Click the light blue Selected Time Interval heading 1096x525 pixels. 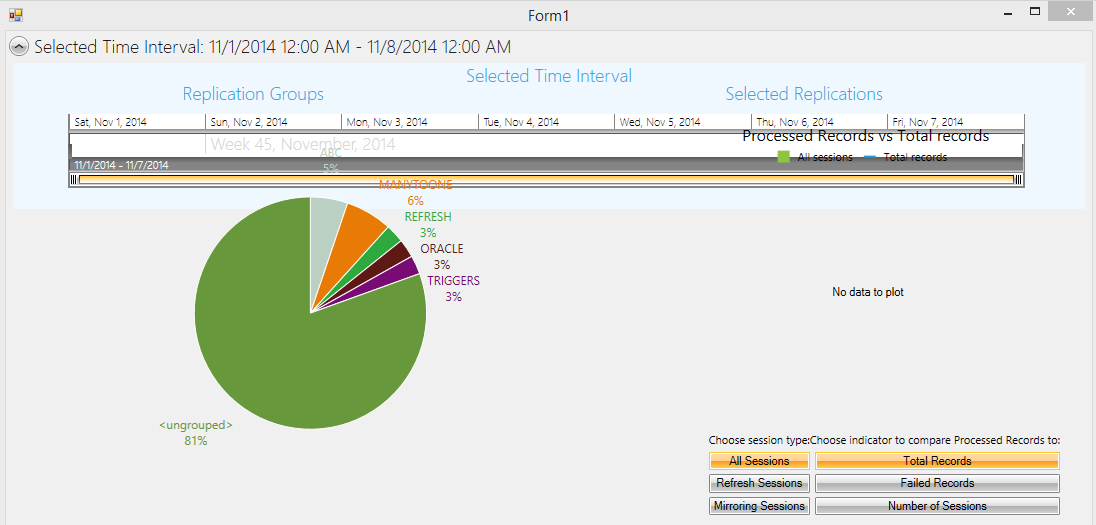[549, 75]
